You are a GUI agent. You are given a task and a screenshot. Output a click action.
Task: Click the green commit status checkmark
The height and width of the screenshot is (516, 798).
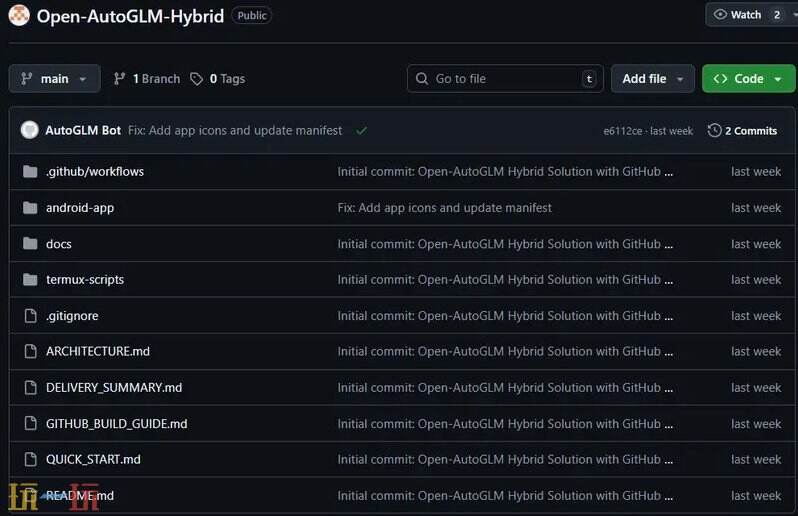(361, 130)
